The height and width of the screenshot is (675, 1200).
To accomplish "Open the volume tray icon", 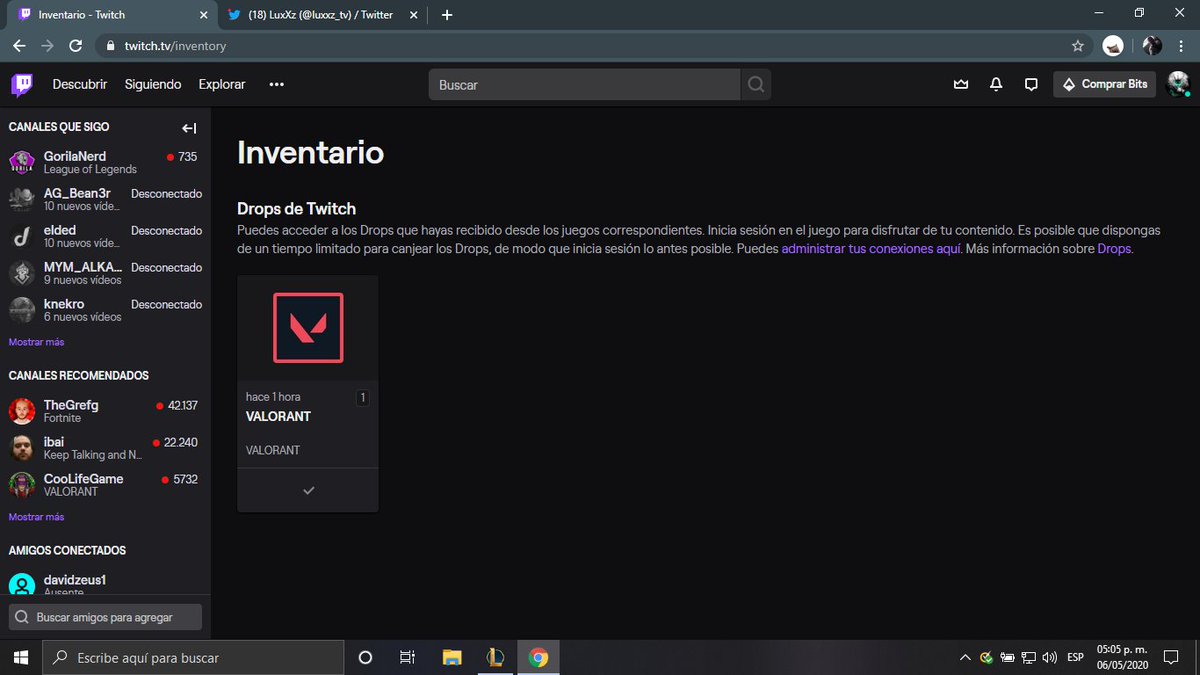I will point(1049,657).
